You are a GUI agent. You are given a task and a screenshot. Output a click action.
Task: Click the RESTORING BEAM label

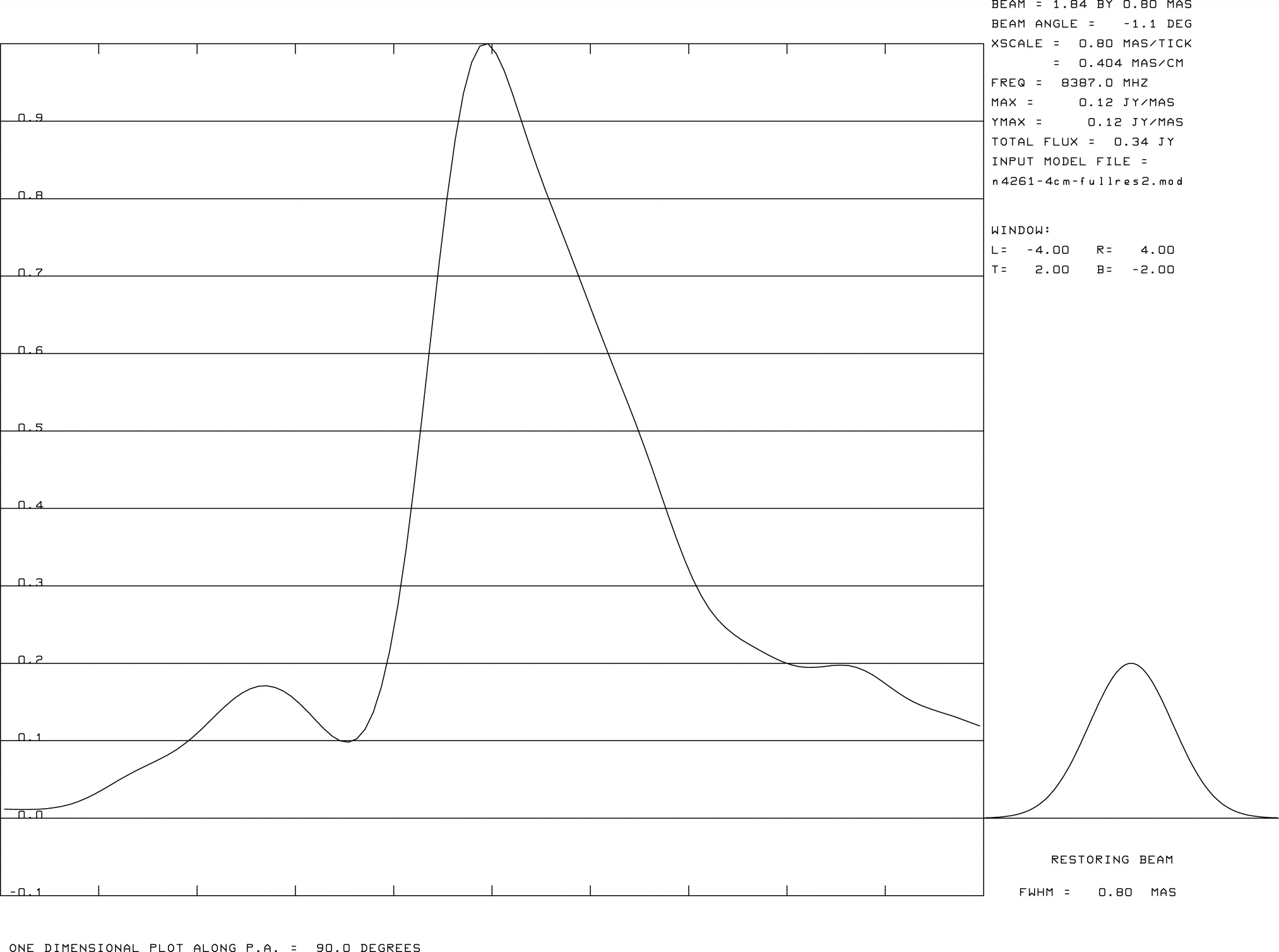coord(1112,860)
